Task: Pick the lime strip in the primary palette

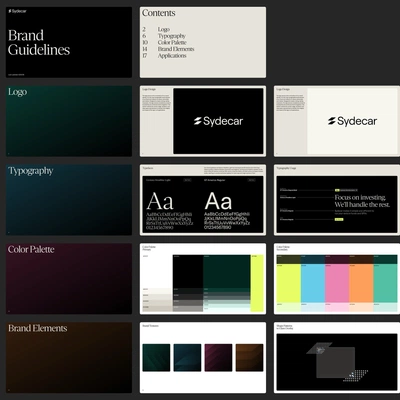Action: (257, 283)
